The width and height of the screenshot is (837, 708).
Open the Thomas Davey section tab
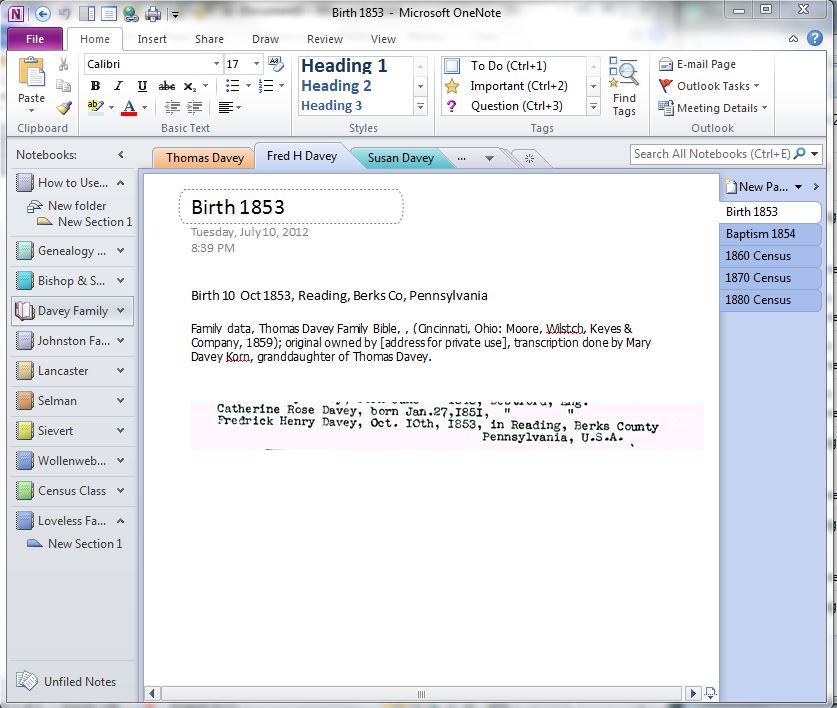202,157
